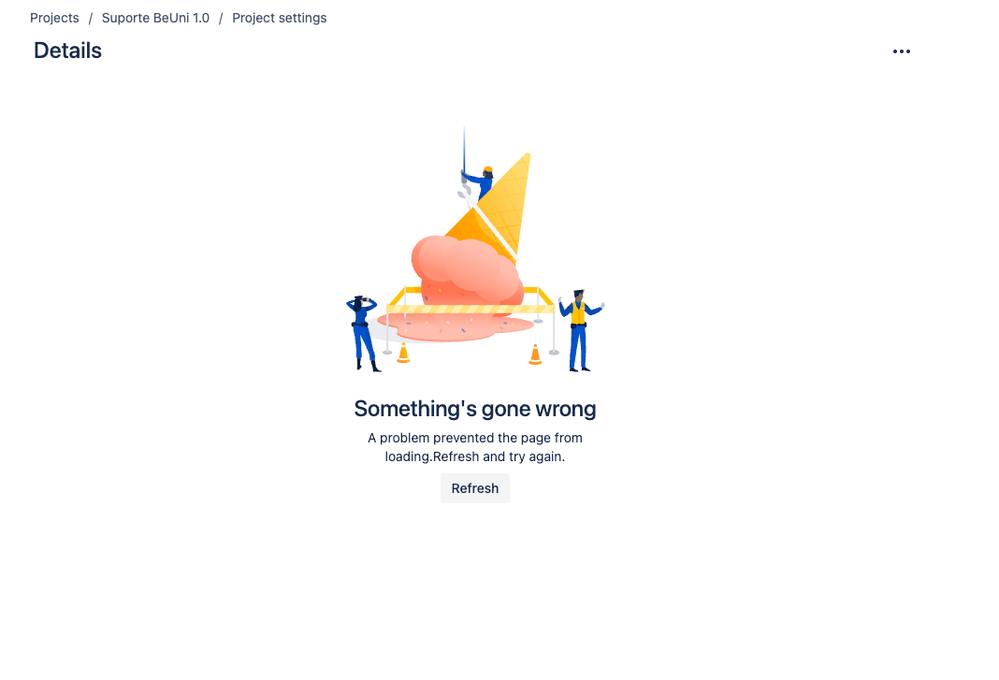Image resolution: width=999 pixels, height=680 pixels.
Task: Click the Refresh button
Action: pos(475,488)
